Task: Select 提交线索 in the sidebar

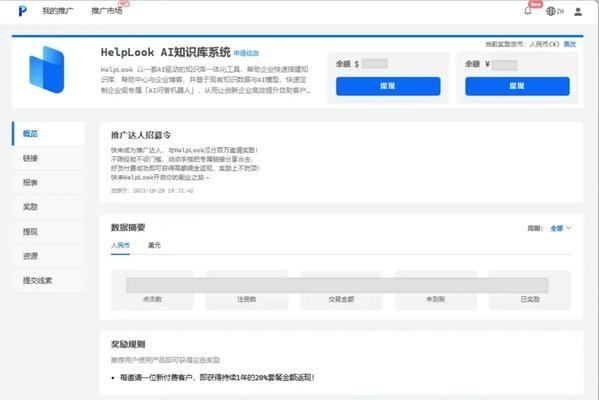Action: click(x=48, y=280)
